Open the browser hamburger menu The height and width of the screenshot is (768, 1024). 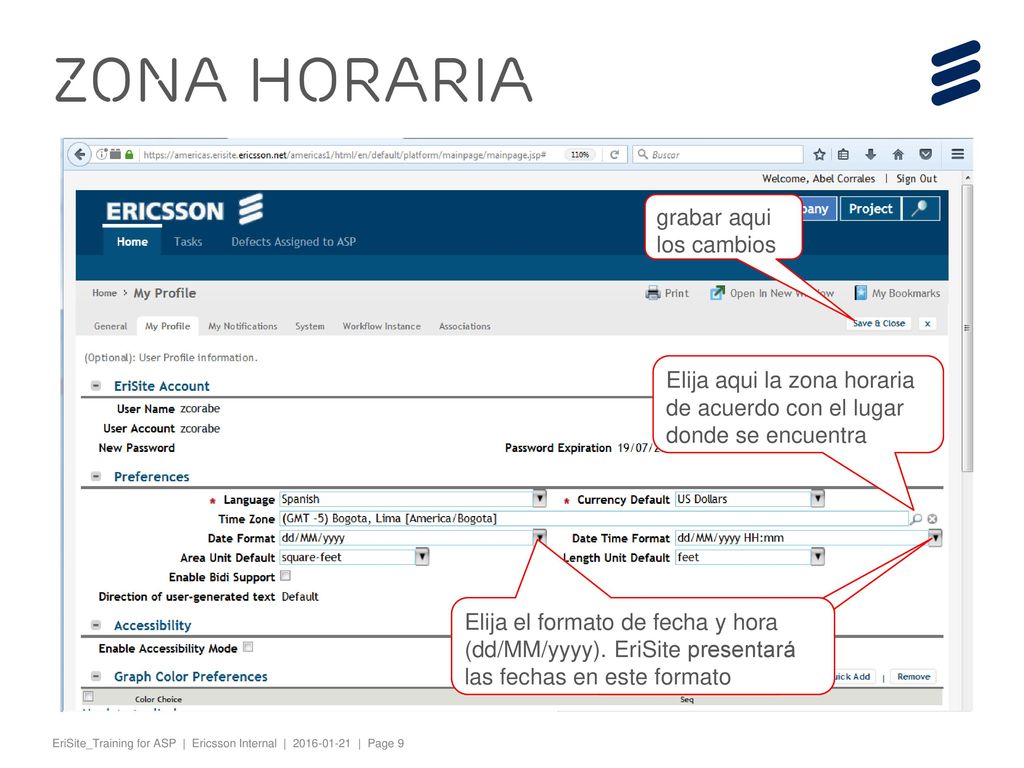coord(958,154)
